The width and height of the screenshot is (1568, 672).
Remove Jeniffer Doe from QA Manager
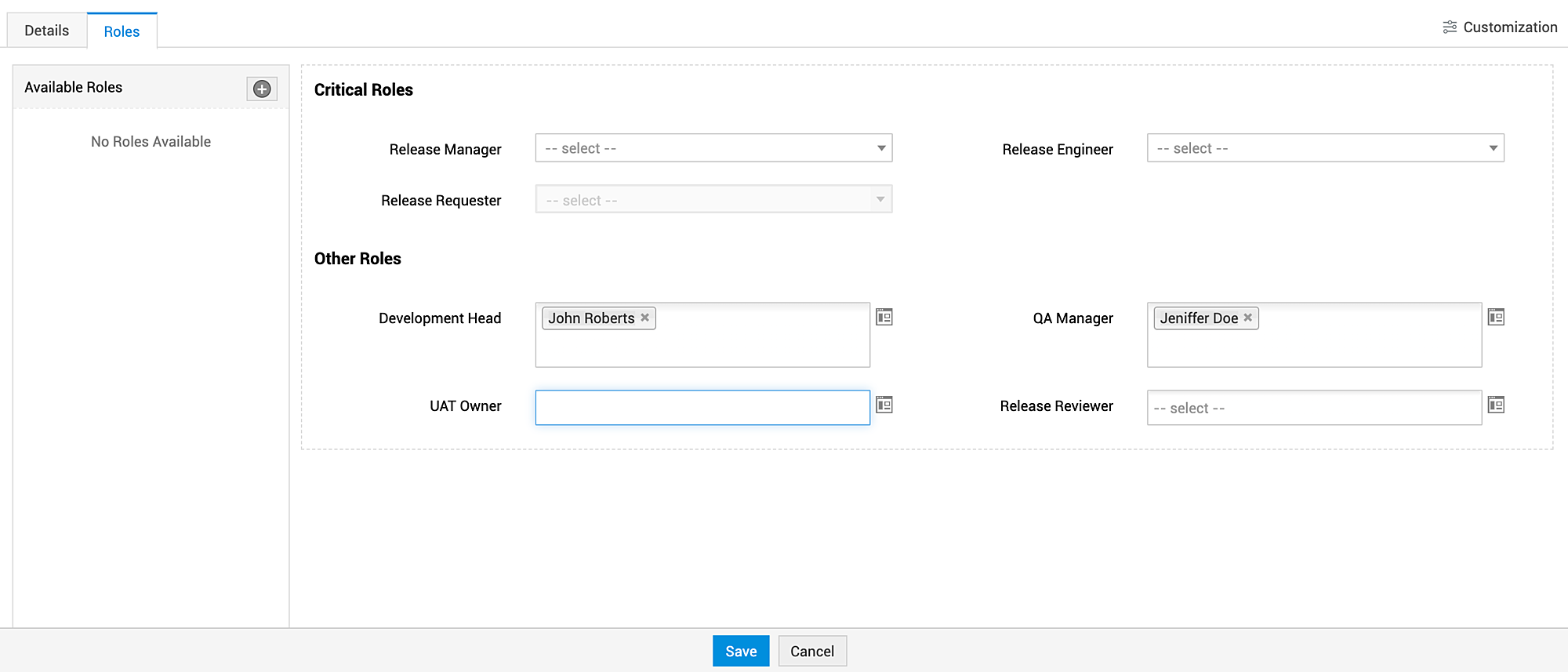[1248, 318]
